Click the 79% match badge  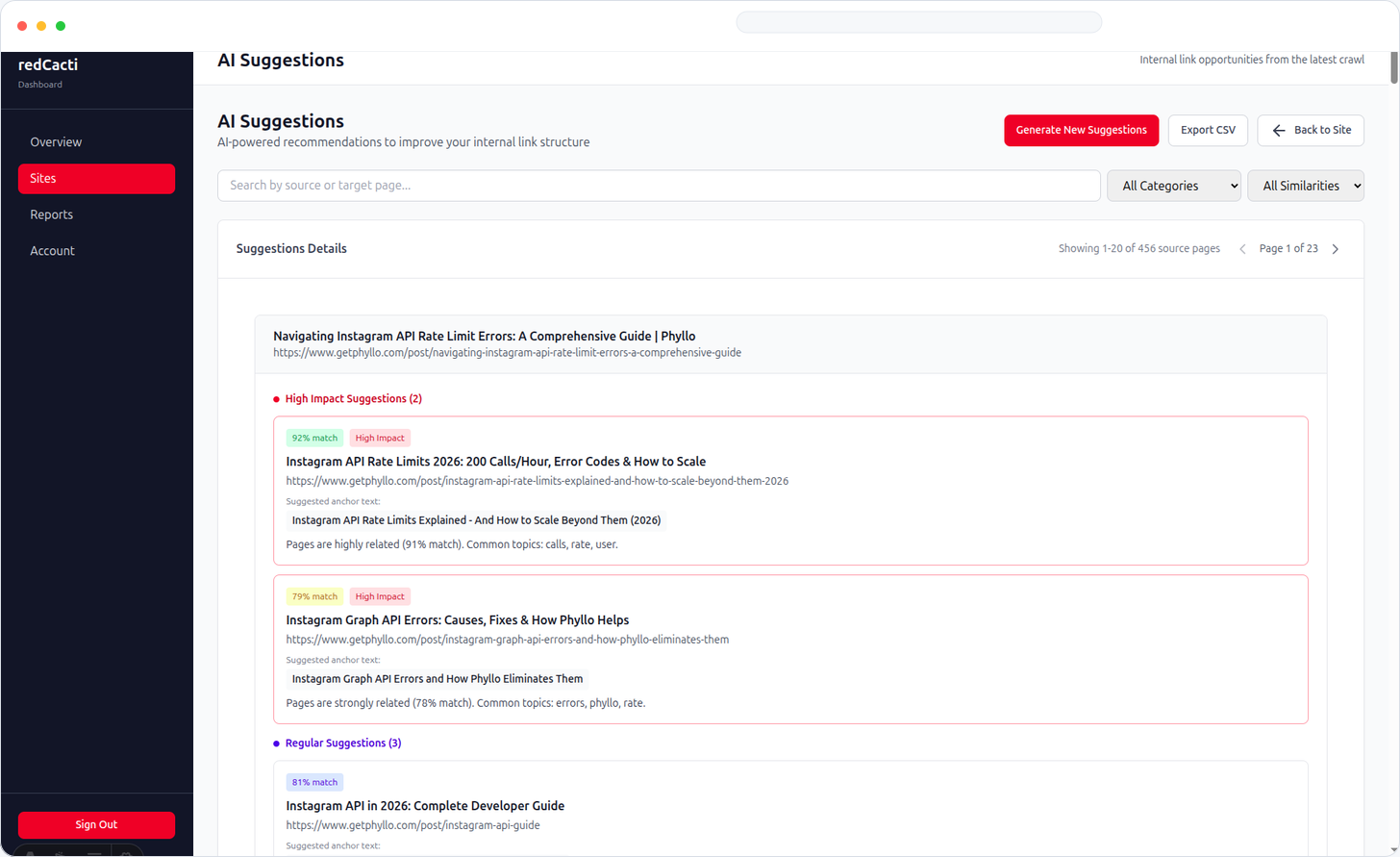314,596
